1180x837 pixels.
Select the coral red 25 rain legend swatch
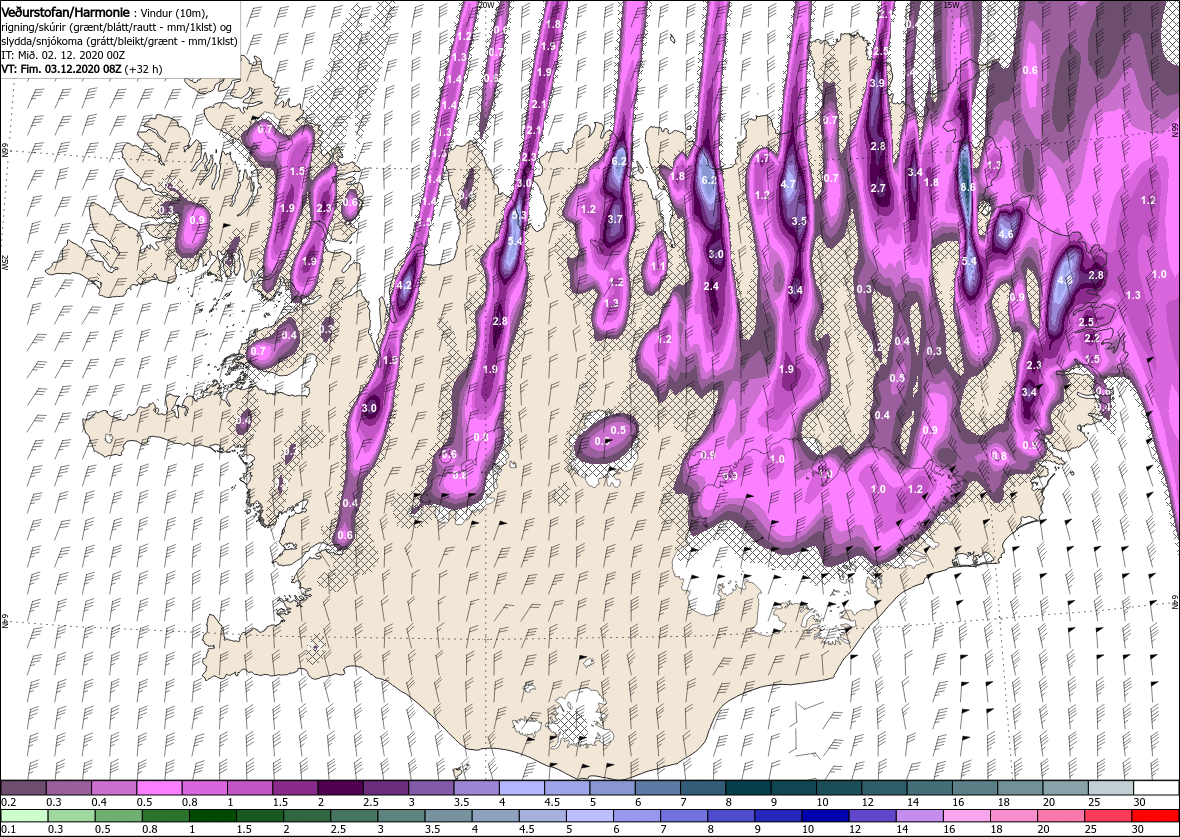pyautogui.click(x=1108, y=816)
